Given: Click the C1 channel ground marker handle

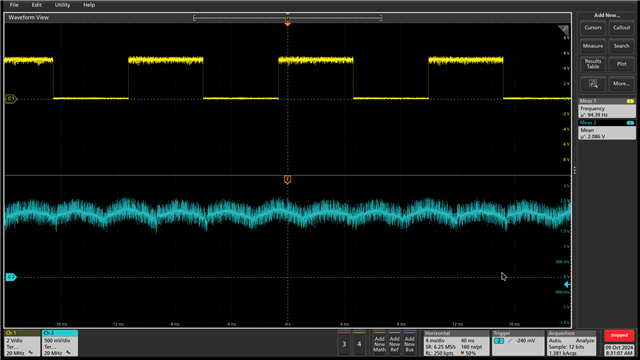Looking at the screenshot, I should coord(11,98).
